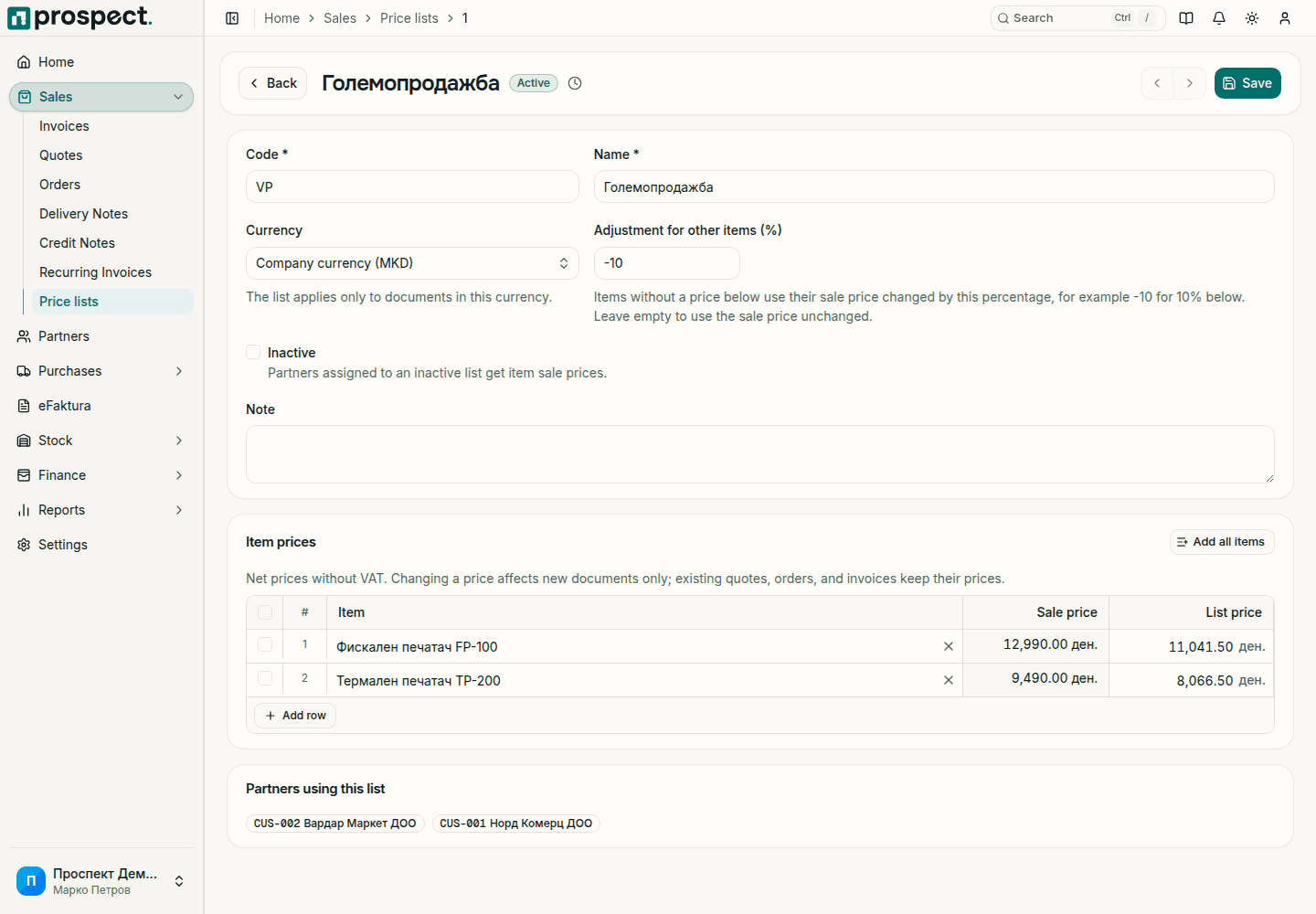The width and height of the screenshot is (1316, 914).
Task: Click the Code input field
Action: click(x=412, y=186)
